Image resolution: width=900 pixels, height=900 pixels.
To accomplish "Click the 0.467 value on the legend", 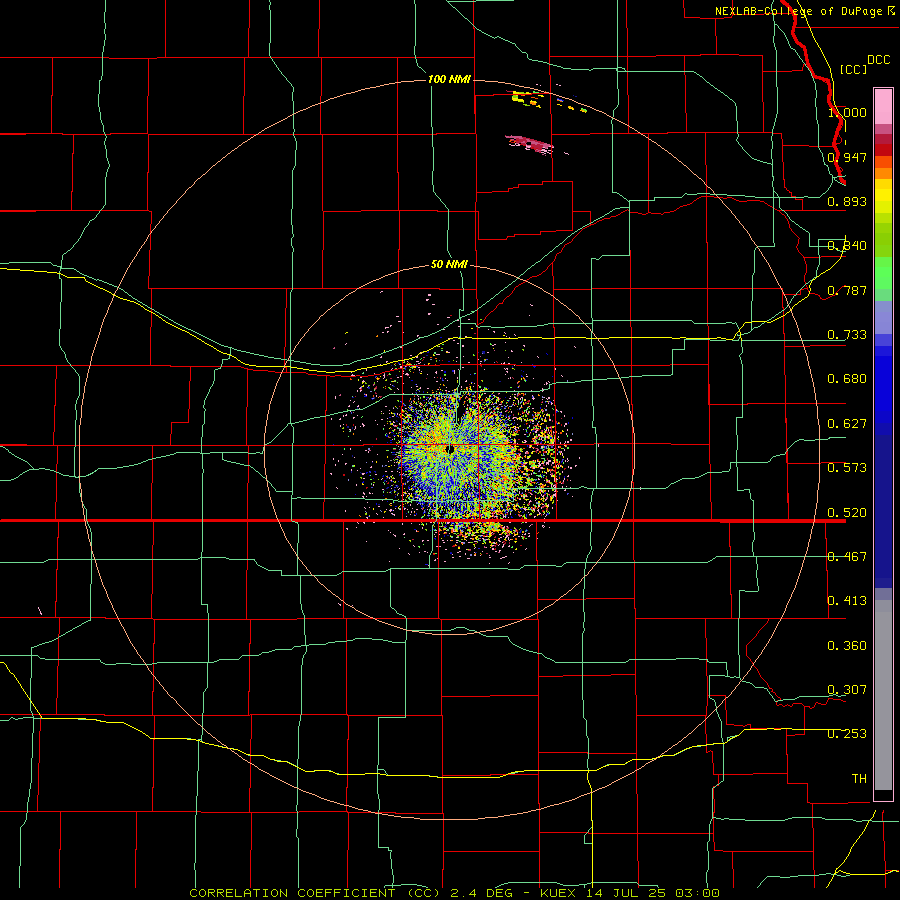I will pyautogui.click(x=847, y=557).
